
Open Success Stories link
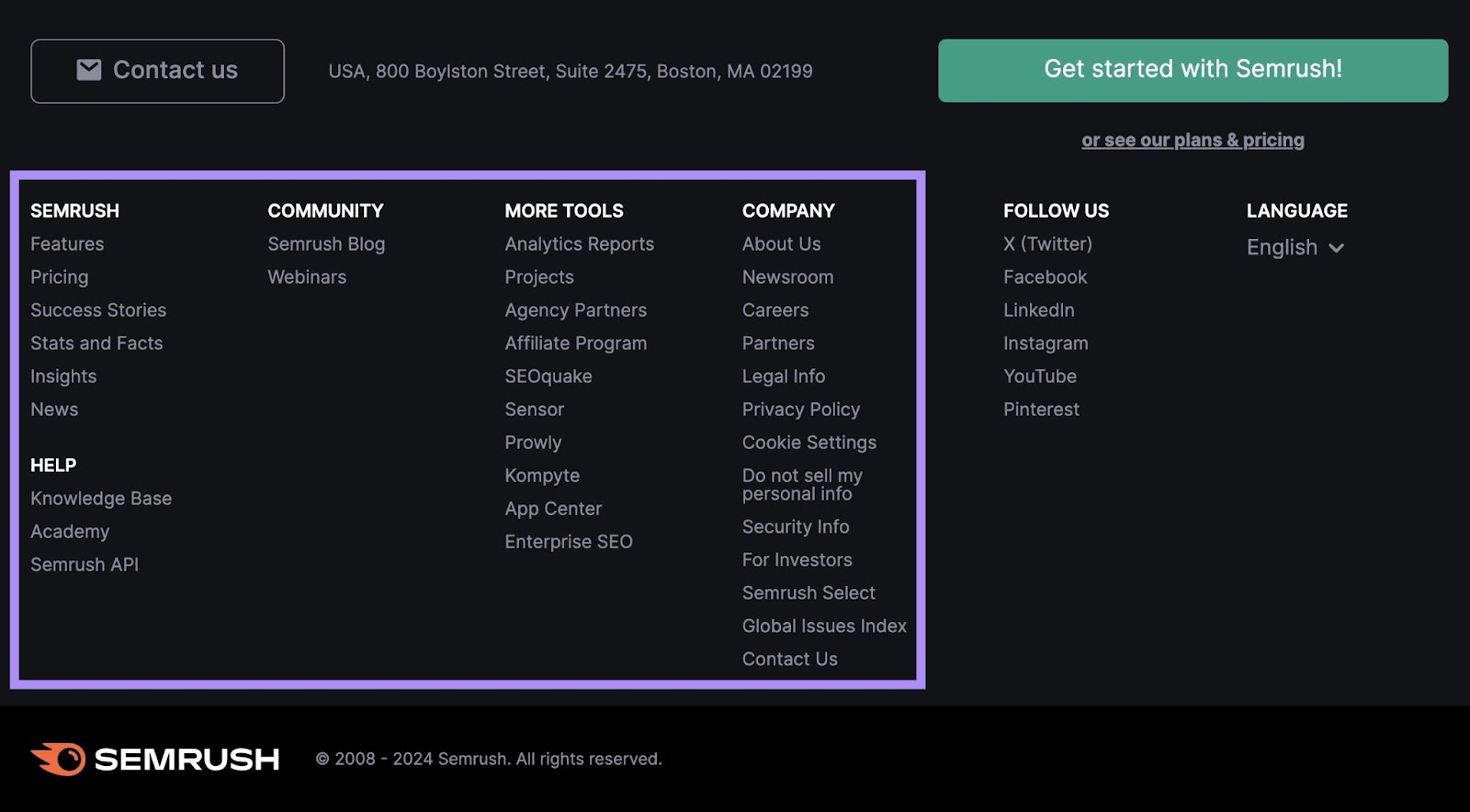tap(98, 310)
